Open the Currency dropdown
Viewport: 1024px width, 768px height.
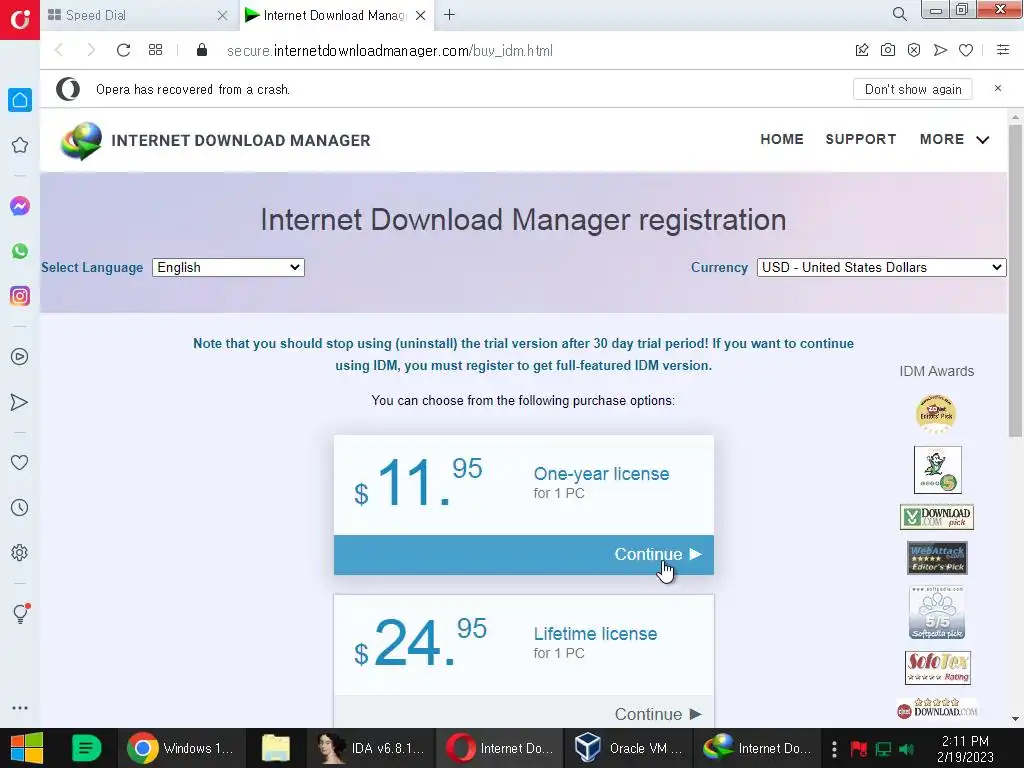pyautogui.click(x=881, y=267)
